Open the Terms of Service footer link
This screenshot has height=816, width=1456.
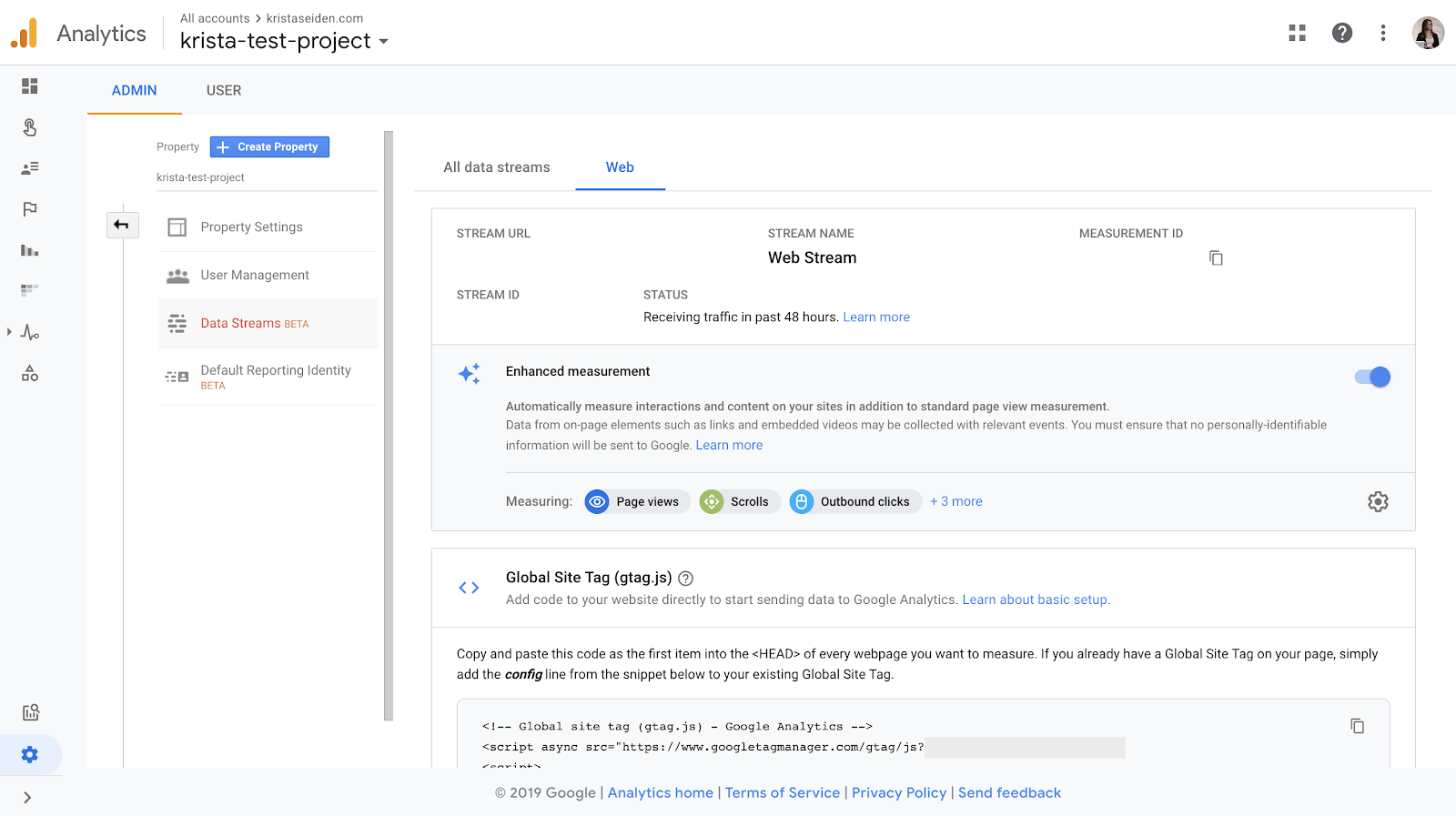pos(783,793)
